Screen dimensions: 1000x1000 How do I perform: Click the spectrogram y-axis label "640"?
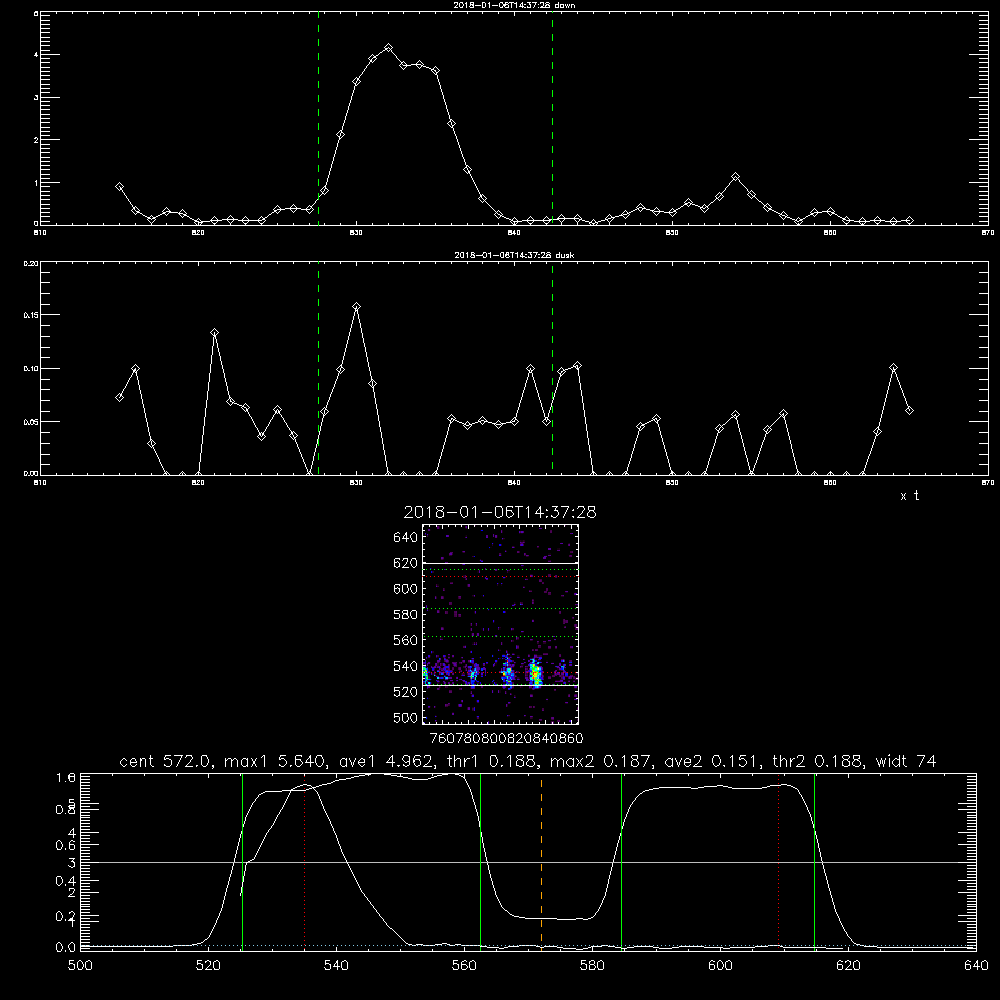coord(406,538)
